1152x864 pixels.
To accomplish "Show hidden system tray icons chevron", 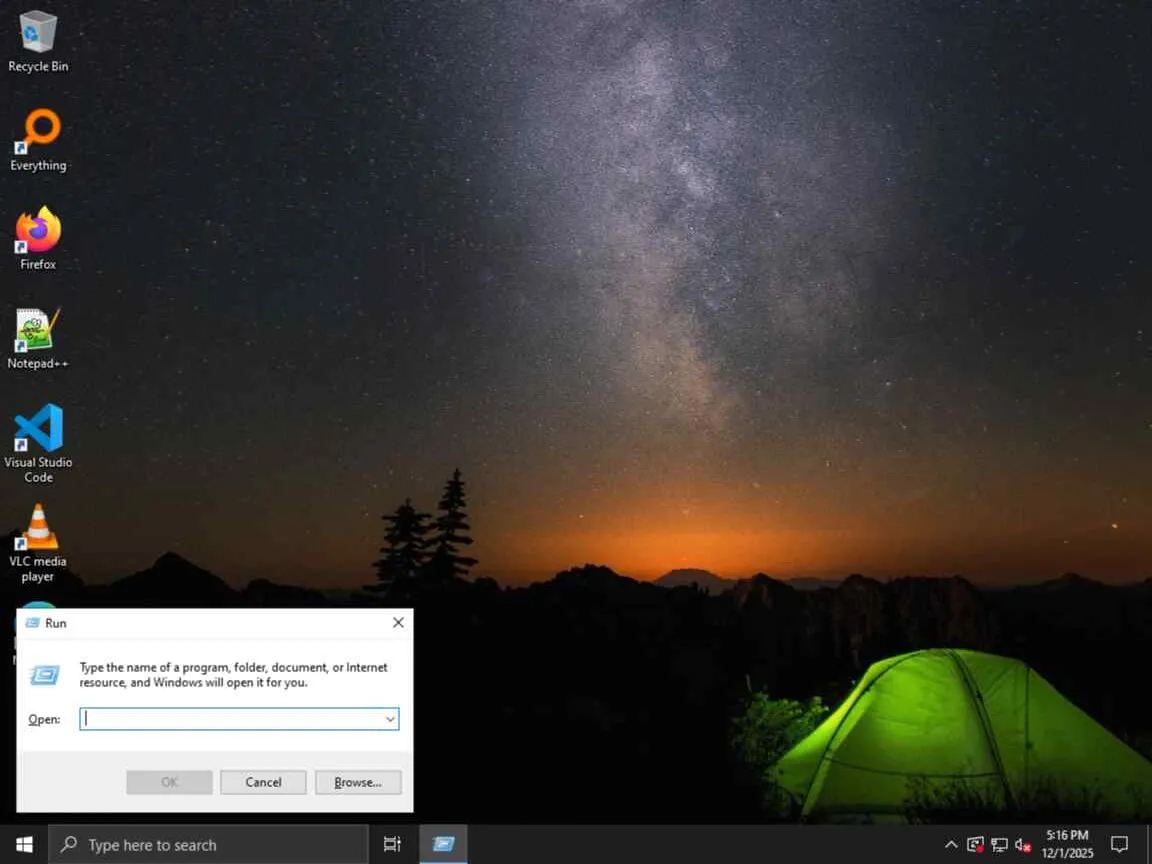I will (x=951, y=845).
